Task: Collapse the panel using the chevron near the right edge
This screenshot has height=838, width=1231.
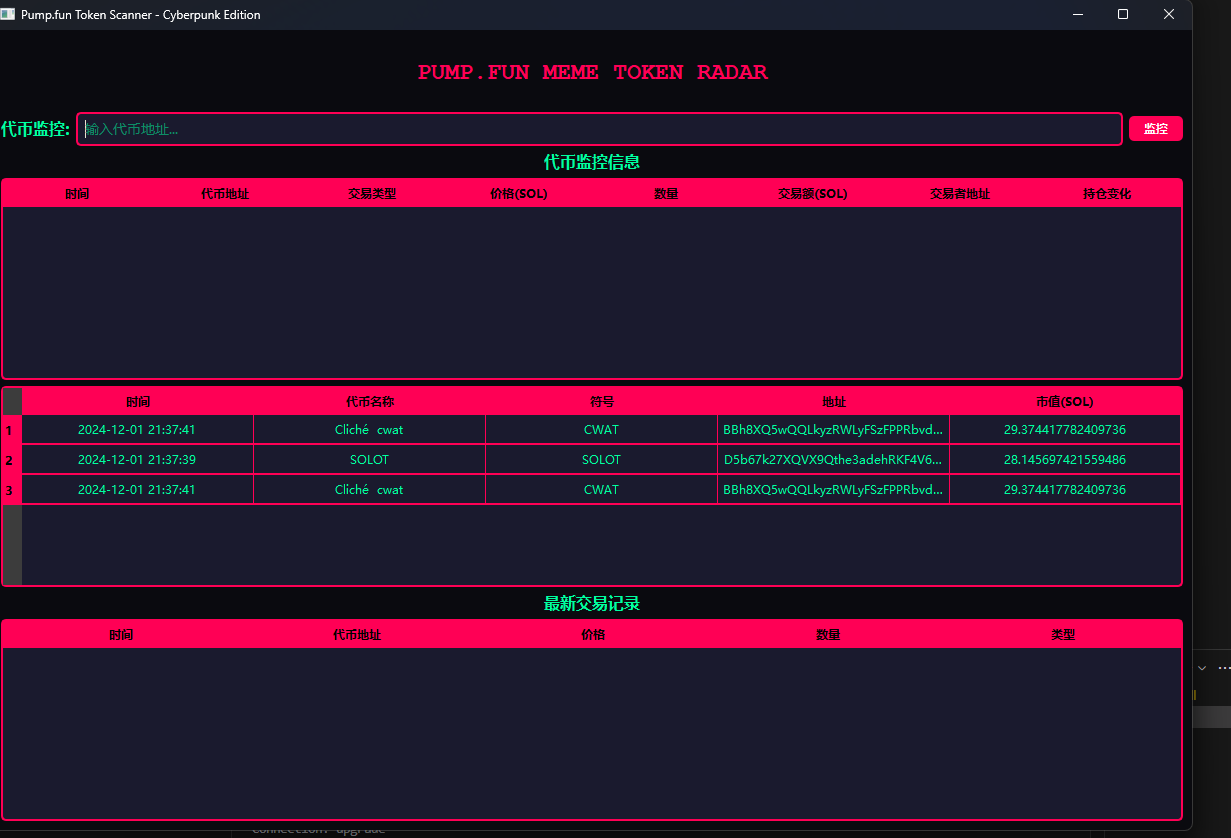Action: (x=1200, y=667)
